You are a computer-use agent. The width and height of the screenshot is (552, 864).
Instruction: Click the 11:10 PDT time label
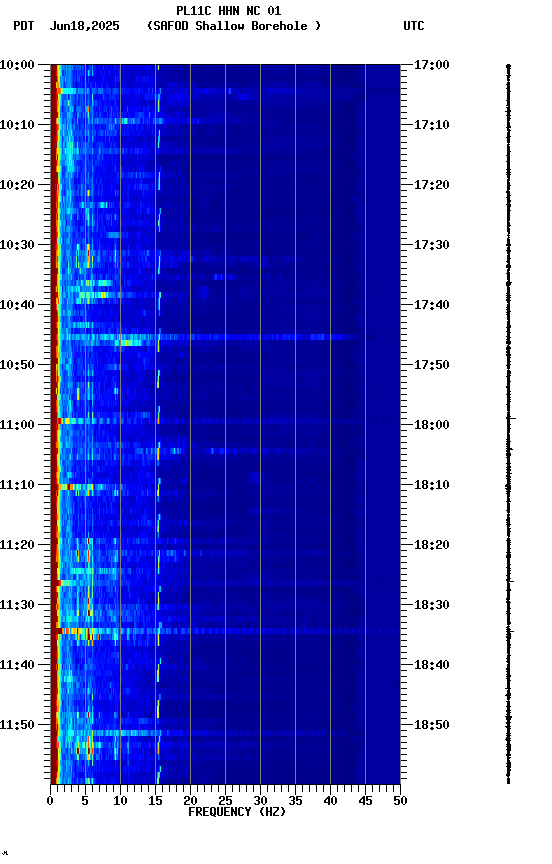point(17,485)
